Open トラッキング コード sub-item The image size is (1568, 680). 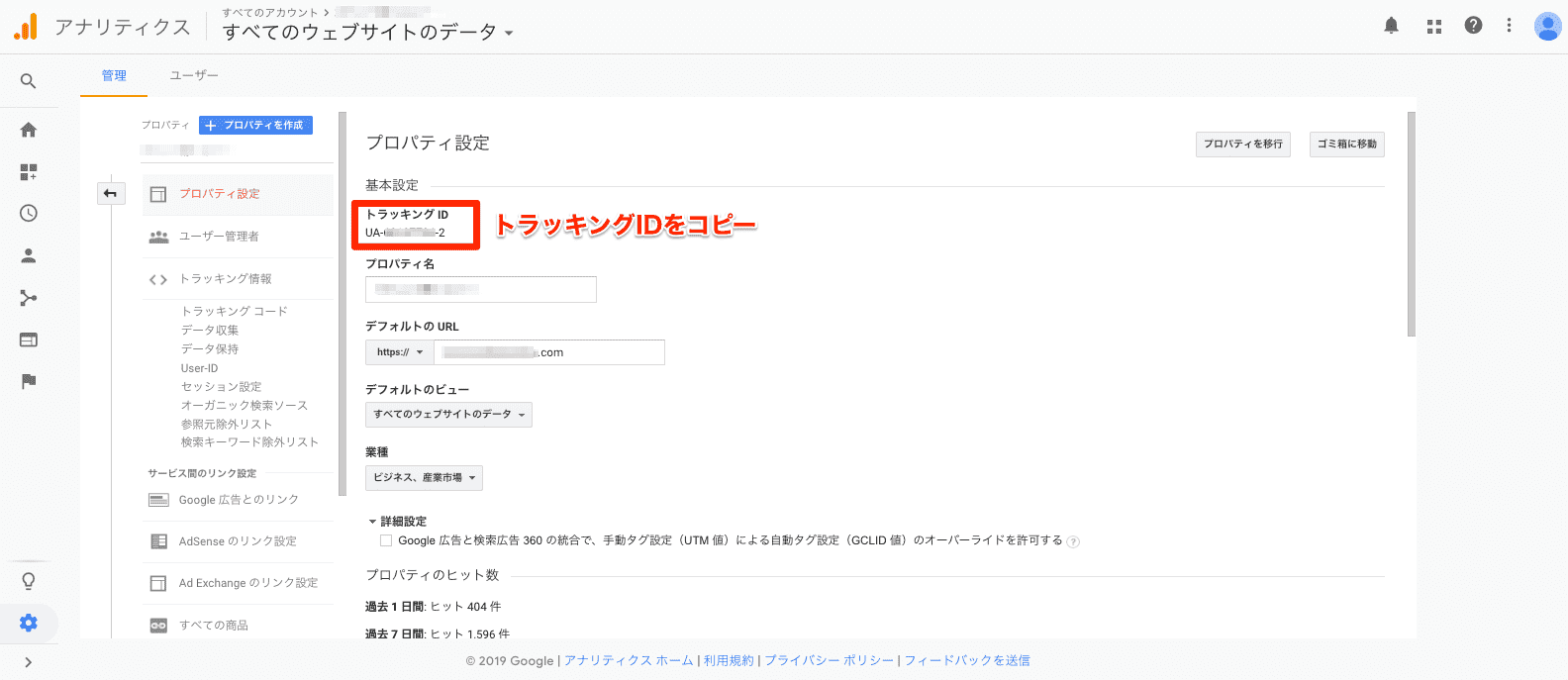(x=235, y=312)
